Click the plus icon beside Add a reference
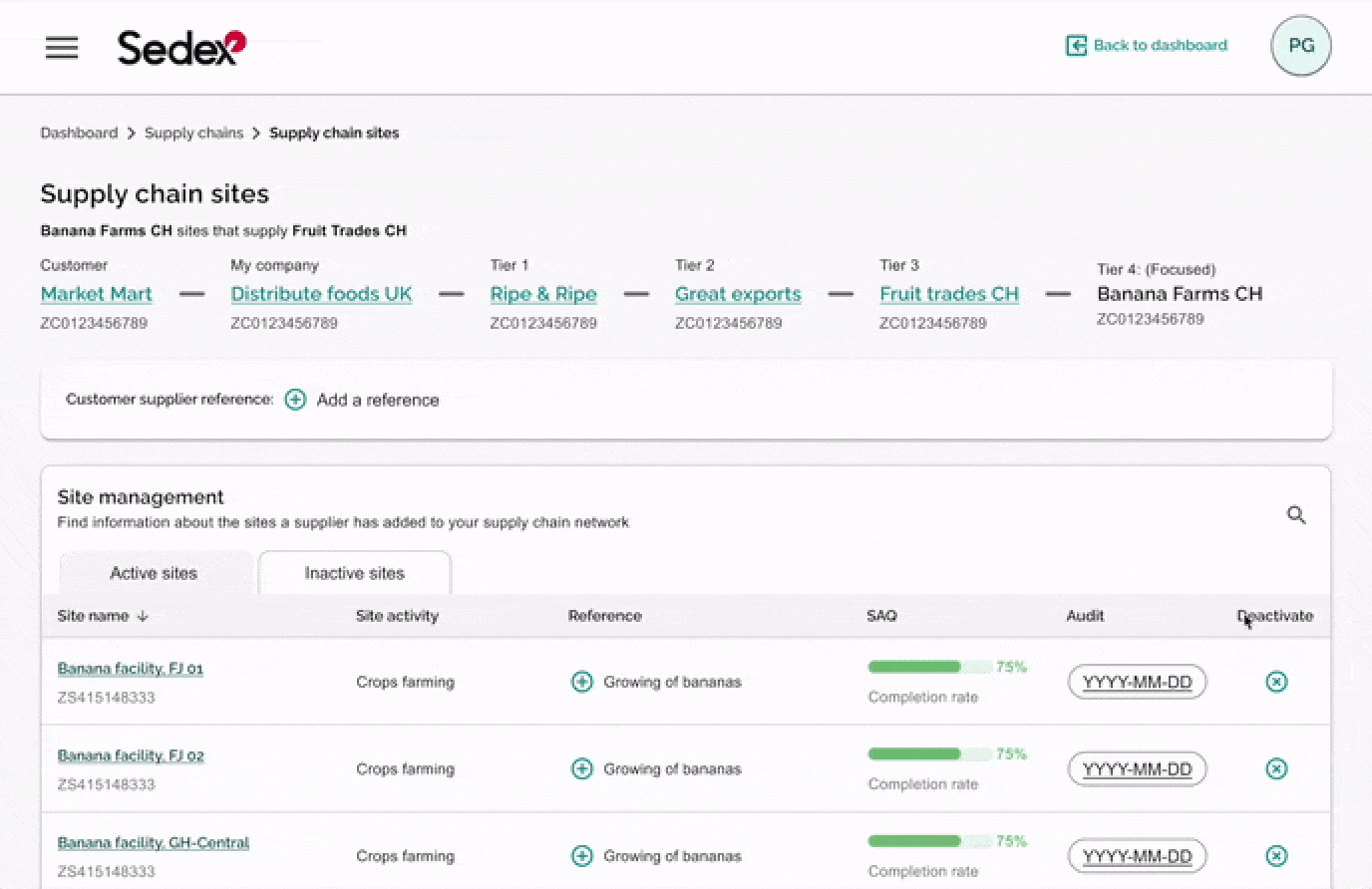This screenshot has width=1372, height=889. (x=295, y=400)
